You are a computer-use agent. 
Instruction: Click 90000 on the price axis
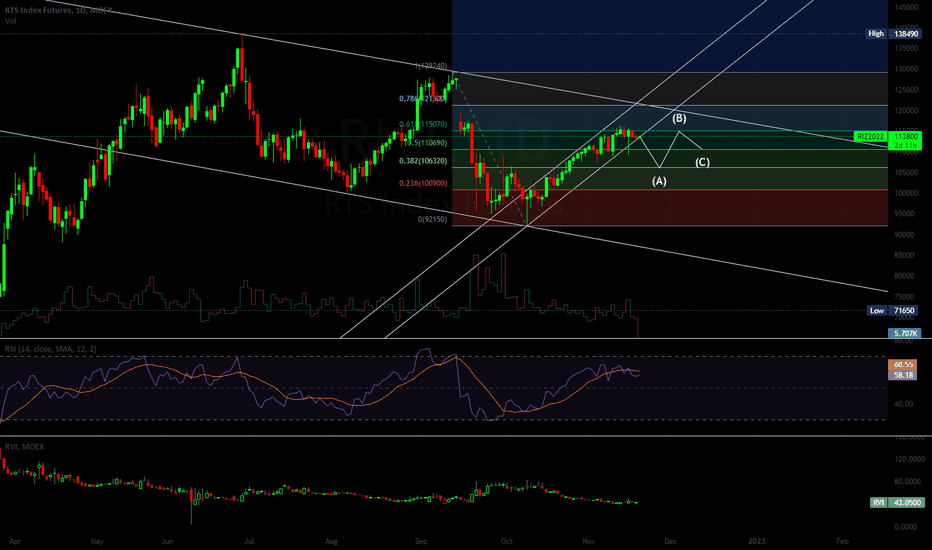pos(905,235)
